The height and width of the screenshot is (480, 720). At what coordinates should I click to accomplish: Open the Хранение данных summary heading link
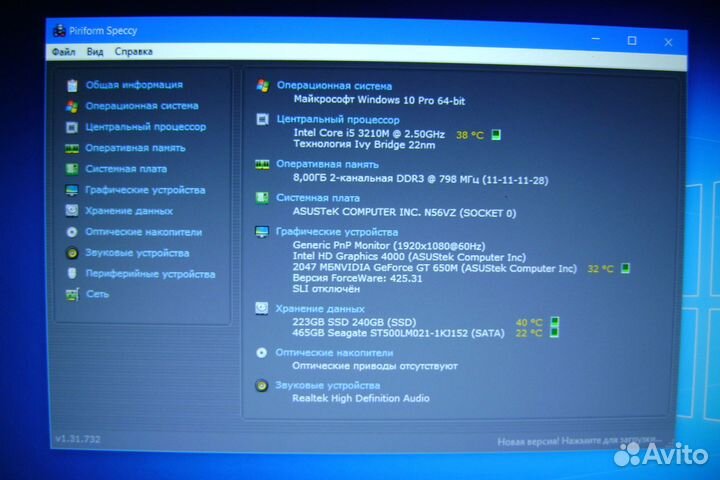320,309
